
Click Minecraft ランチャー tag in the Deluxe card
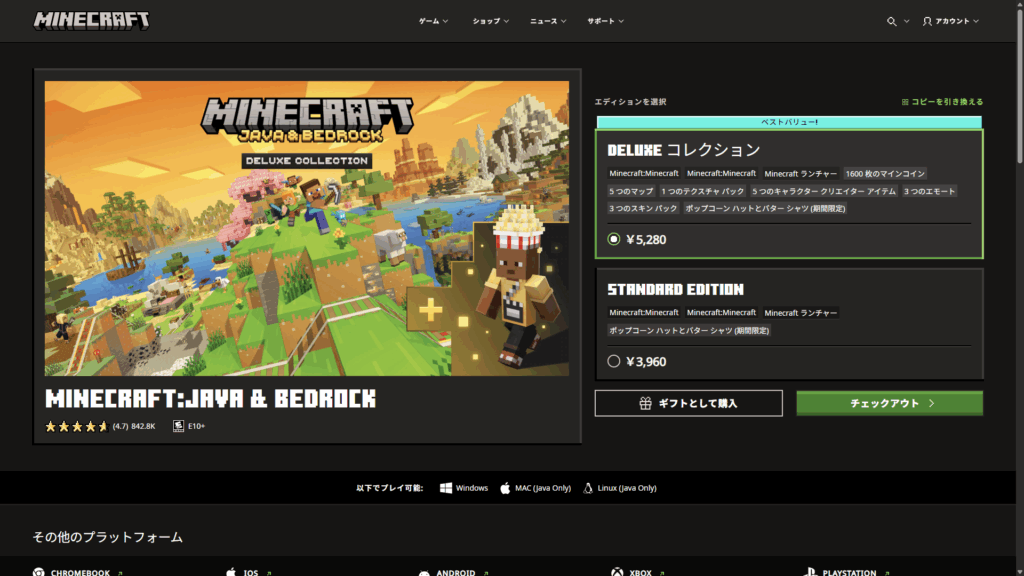coord(800,174)
